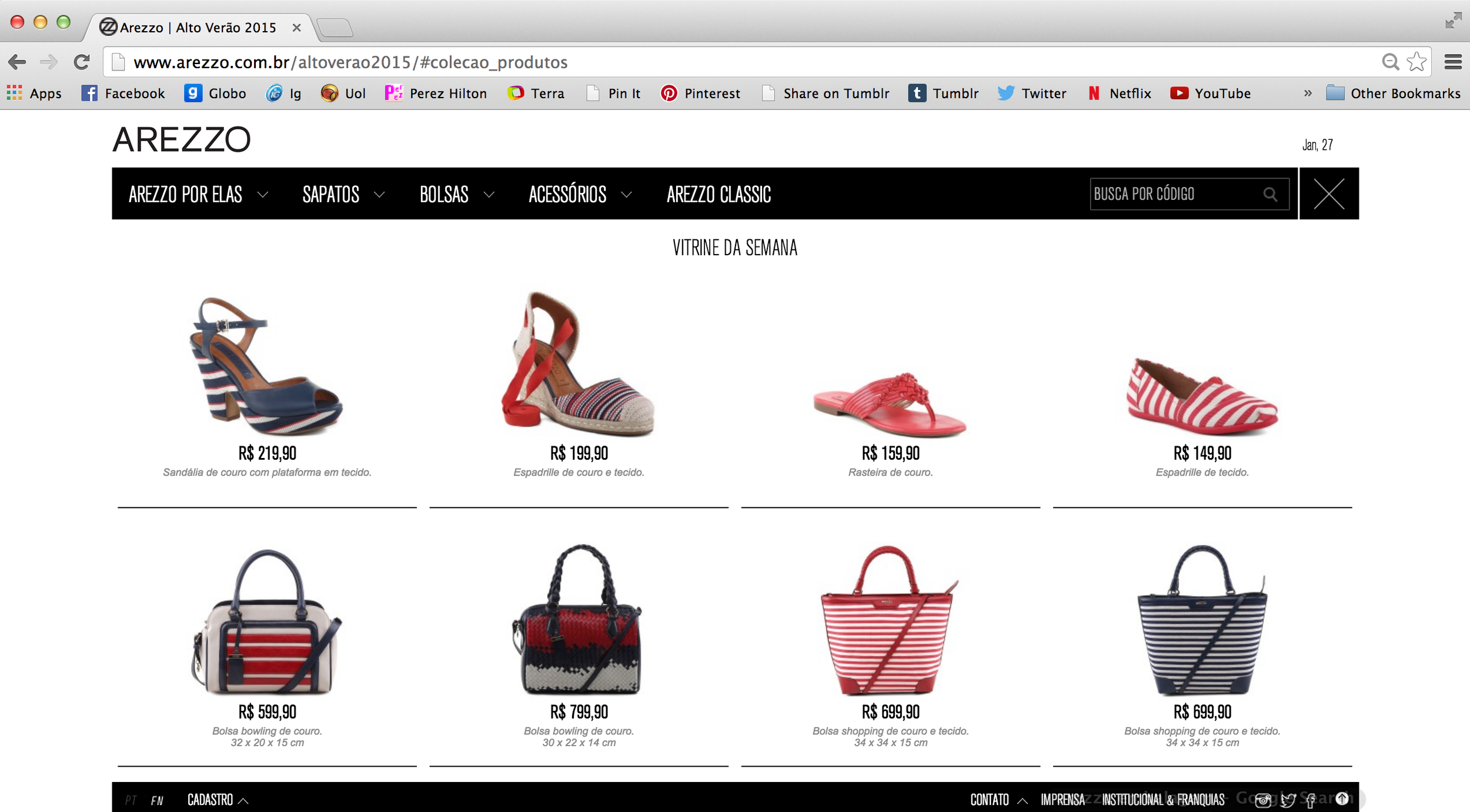Open the AREZZO POR ELAS menu

186,195
